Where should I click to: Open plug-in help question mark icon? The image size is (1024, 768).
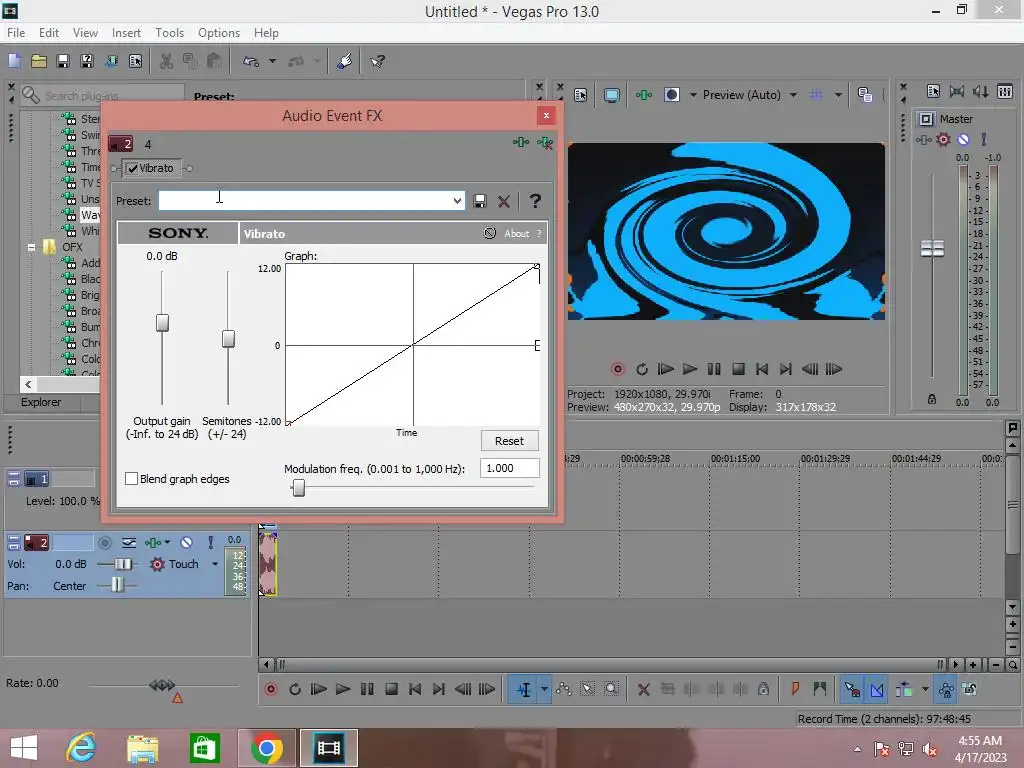coord(535,201)
